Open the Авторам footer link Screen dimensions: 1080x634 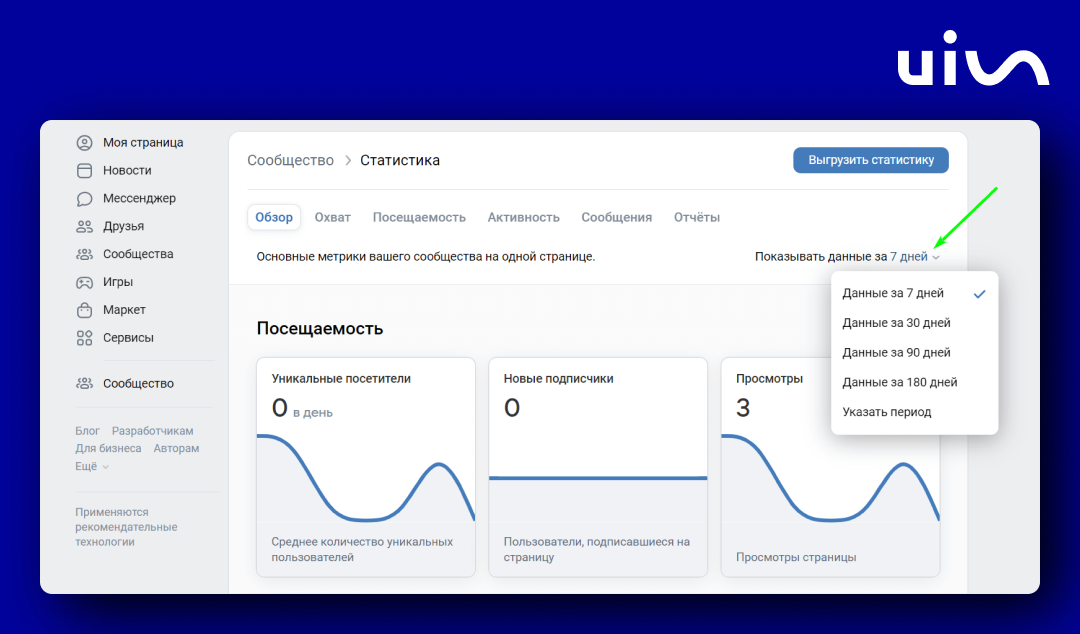tap(176, 448)
